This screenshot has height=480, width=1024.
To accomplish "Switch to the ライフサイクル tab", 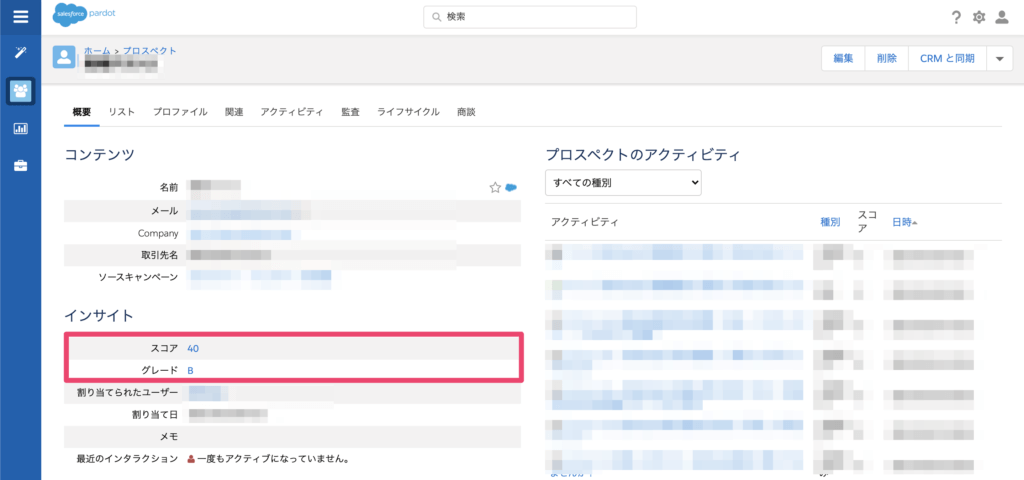I will [408, 112].
